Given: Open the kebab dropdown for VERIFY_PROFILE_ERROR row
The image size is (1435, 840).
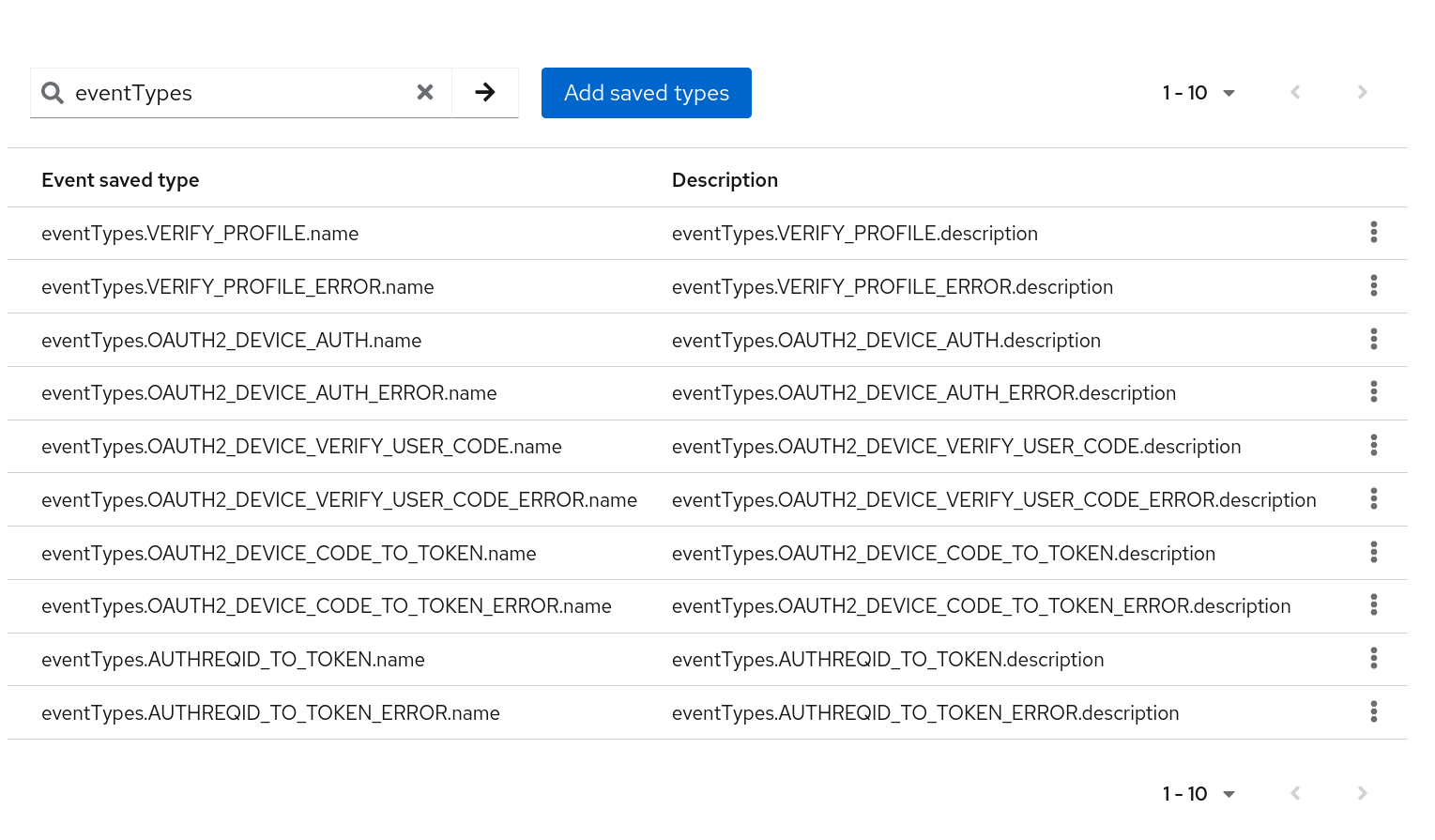Looking at the screenshot, I should point(1373,286).
